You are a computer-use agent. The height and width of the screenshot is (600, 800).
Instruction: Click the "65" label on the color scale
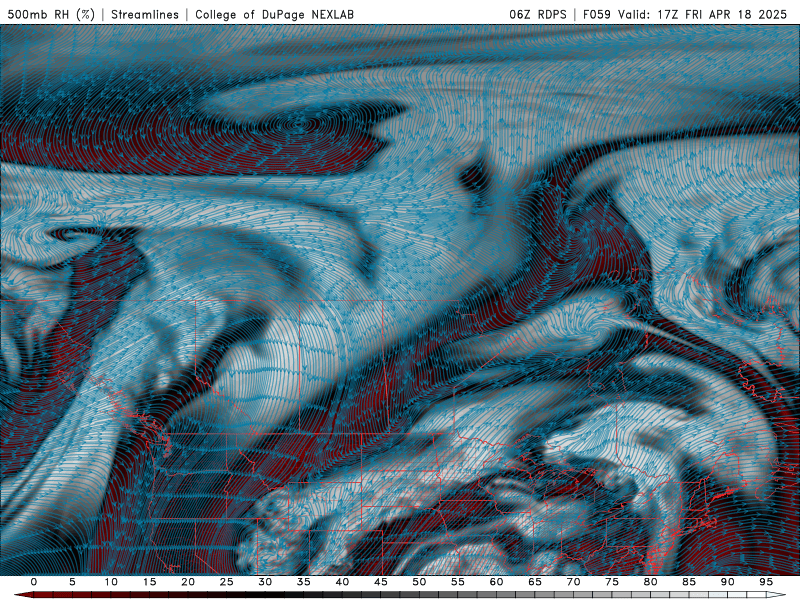point(535,582)
